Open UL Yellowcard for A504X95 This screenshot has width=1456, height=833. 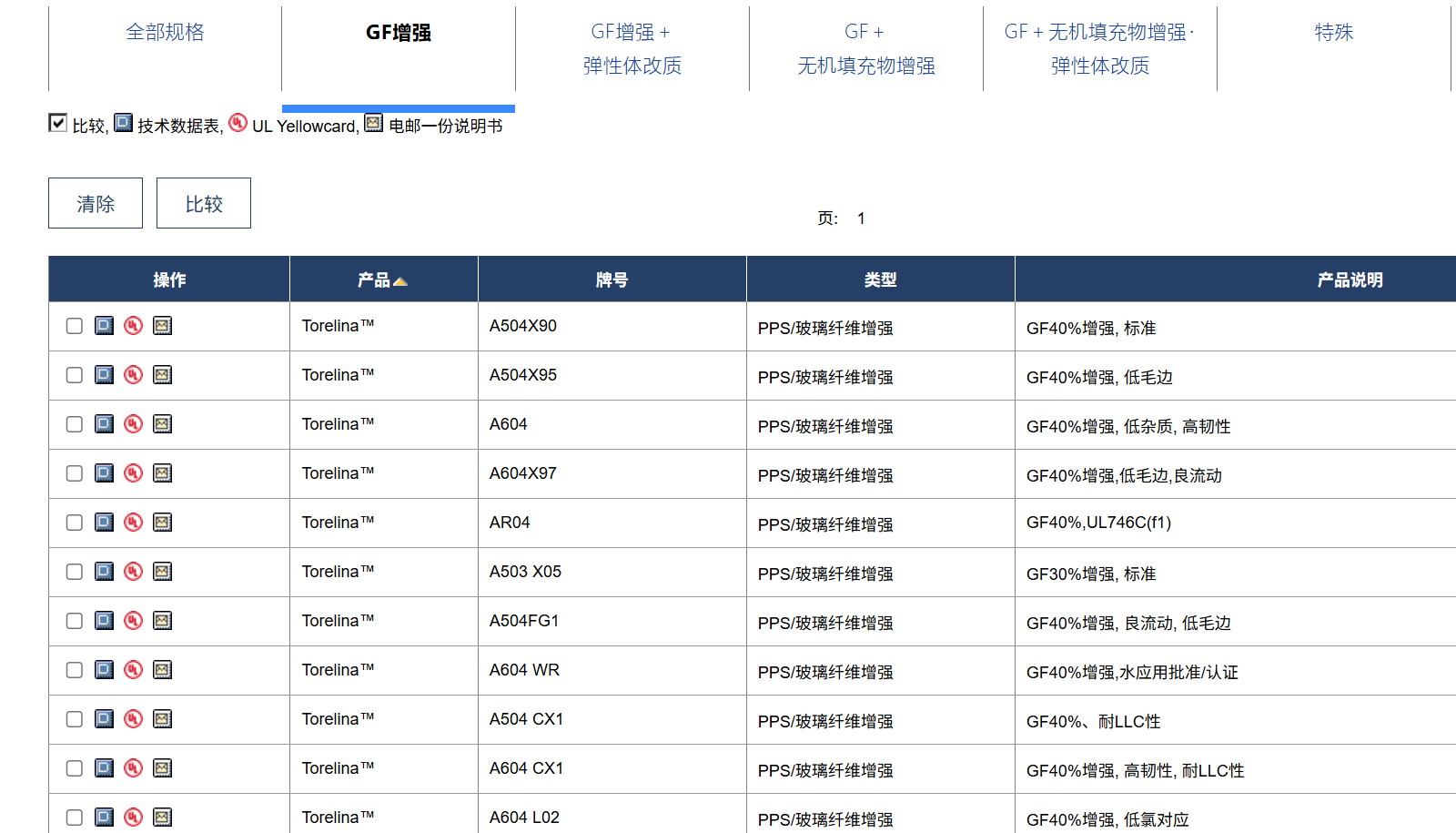point(134,375)
